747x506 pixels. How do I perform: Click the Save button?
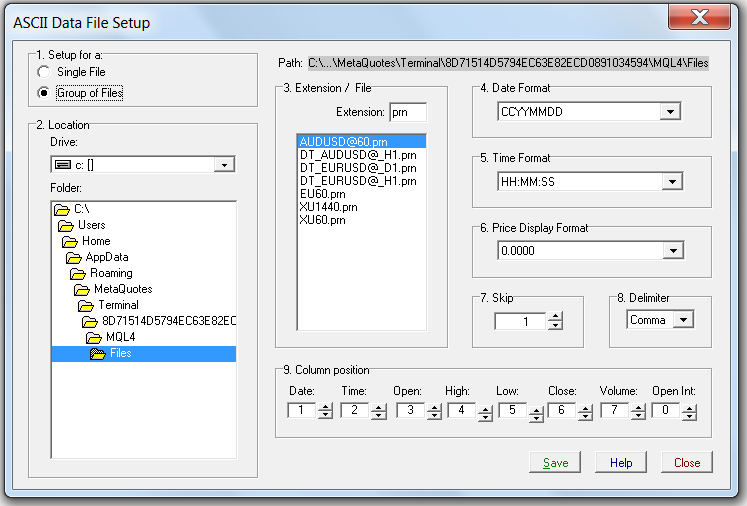pyautogui.click(x=555, y=463)
